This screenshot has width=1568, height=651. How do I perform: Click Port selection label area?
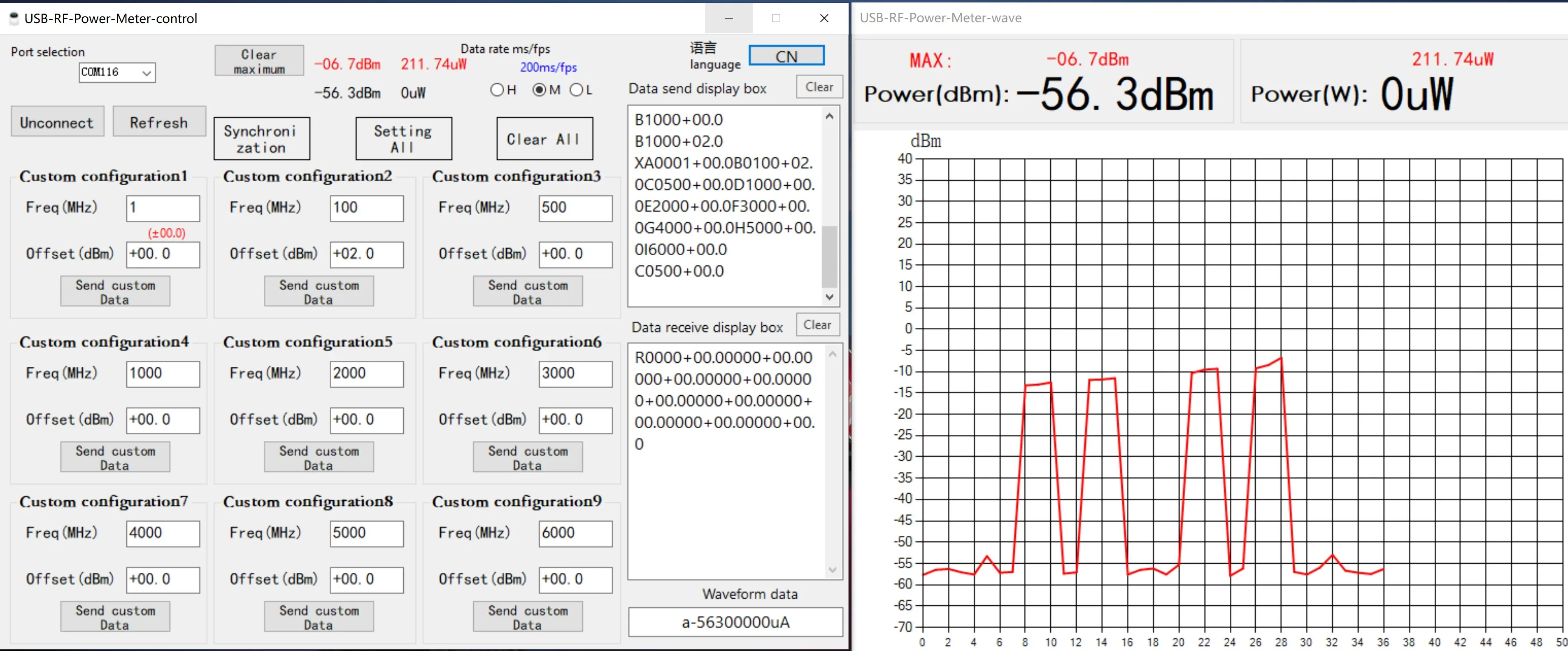pyautogui.click(x=46, y=50)
